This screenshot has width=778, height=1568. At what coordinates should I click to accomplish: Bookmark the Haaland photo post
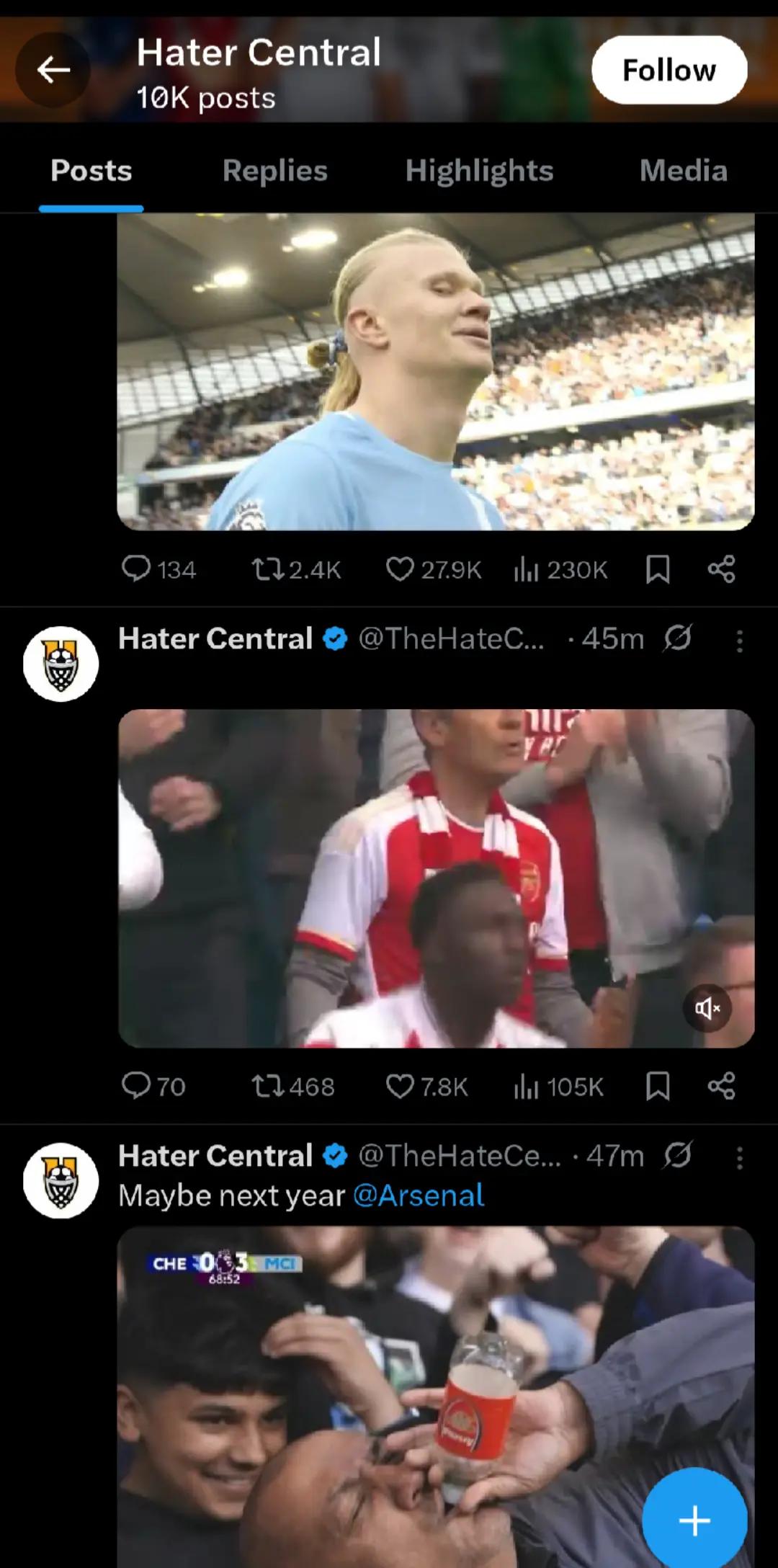(658, 569)
